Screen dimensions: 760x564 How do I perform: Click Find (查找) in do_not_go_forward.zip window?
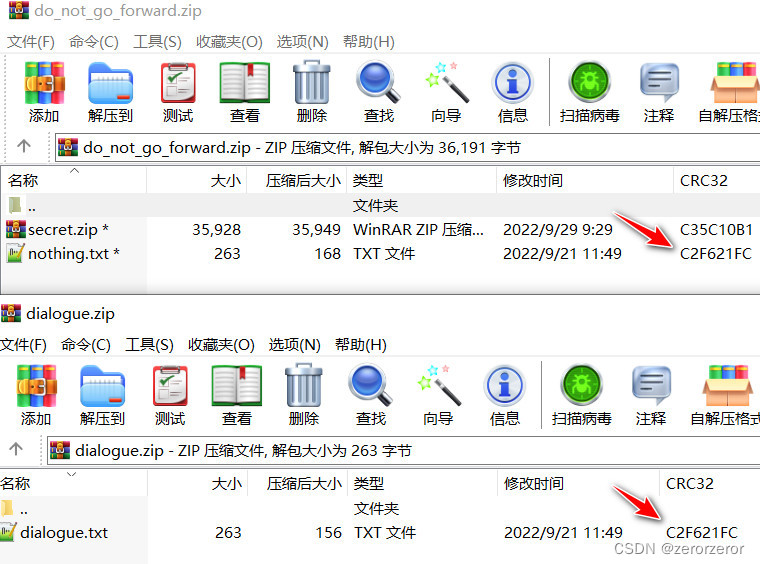[379, 92]
